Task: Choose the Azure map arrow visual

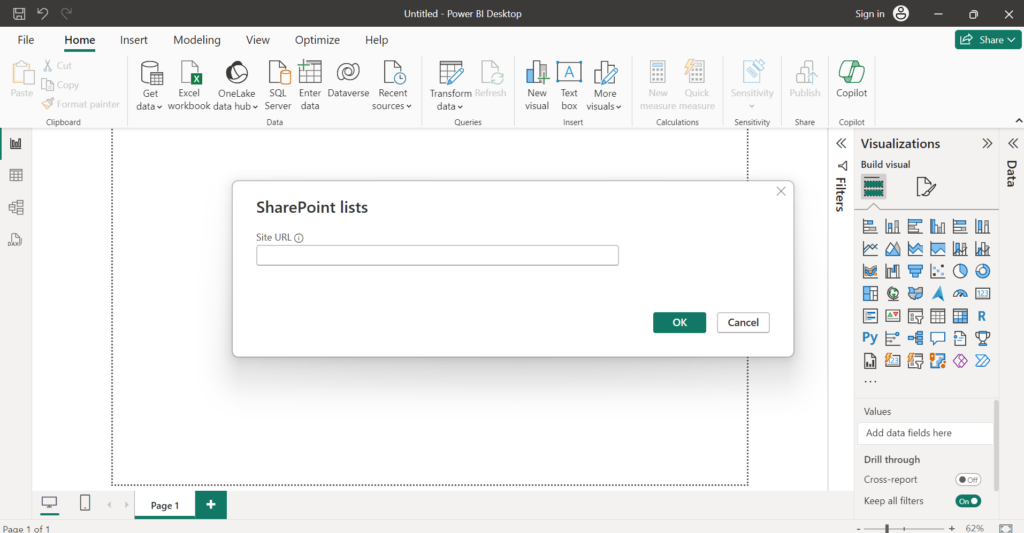Action: click(937, 293)
